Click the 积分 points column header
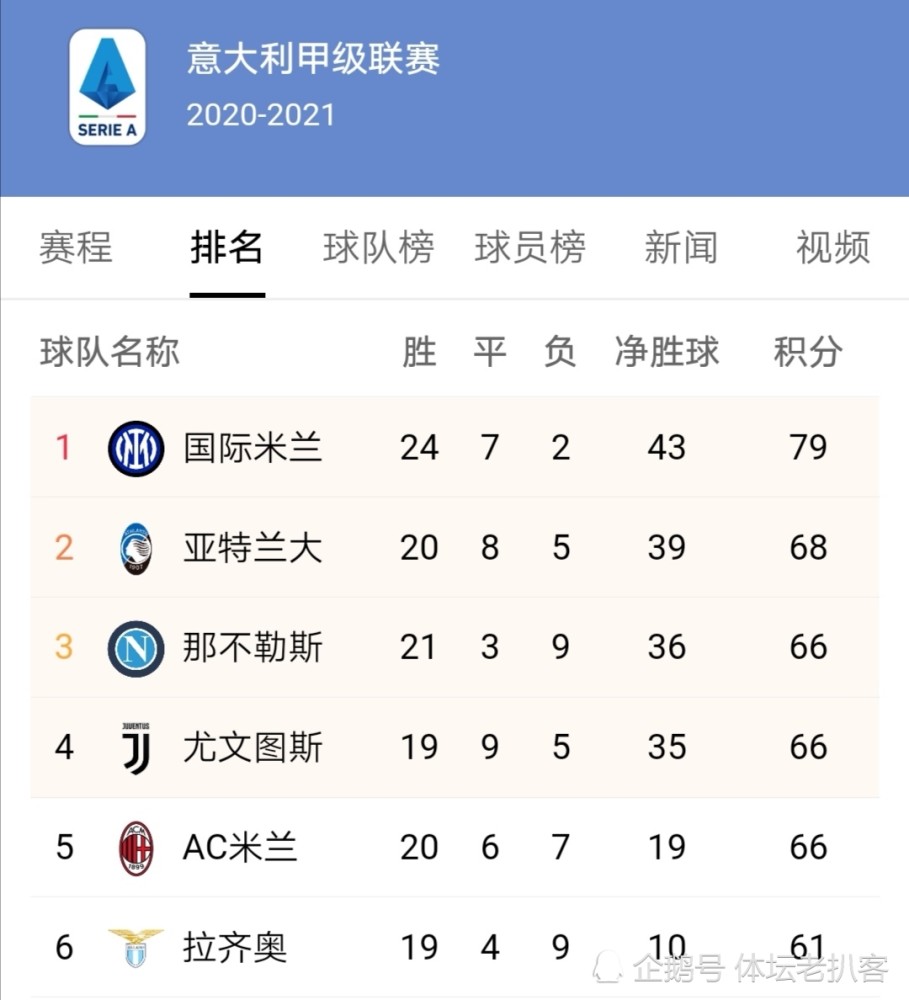909x1000 pixels. 808,352
